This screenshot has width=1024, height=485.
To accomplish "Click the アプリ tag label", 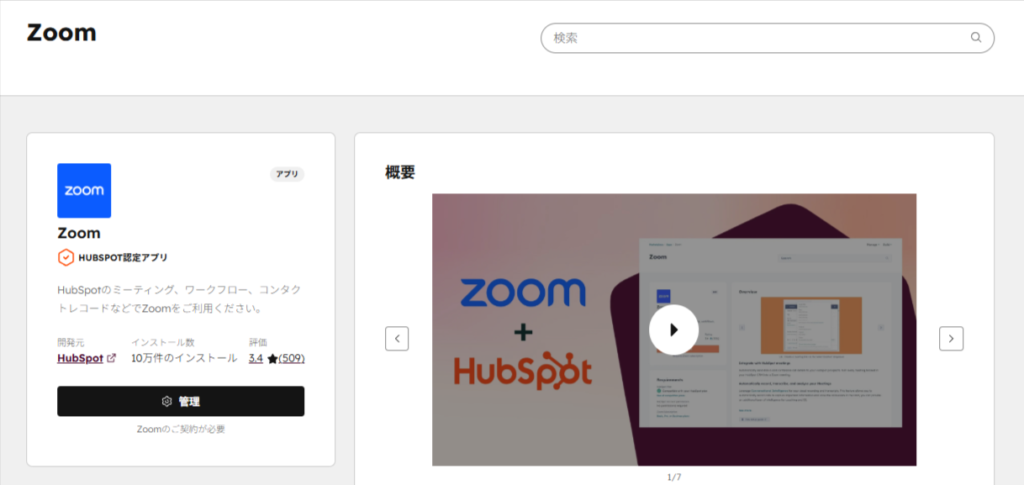I will [x=287, y=174].
